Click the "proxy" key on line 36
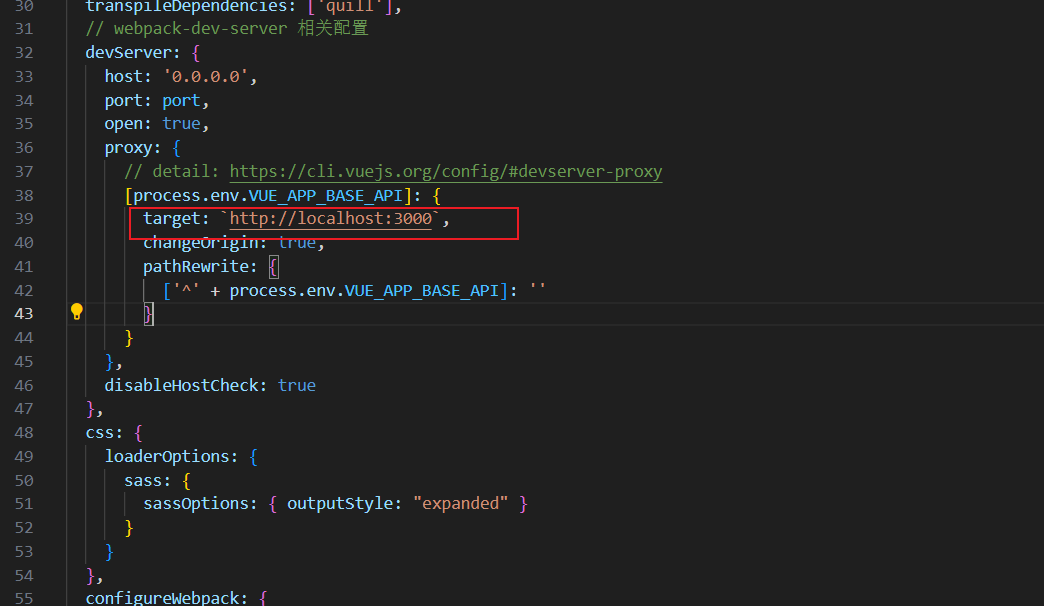 pos(129,148)
